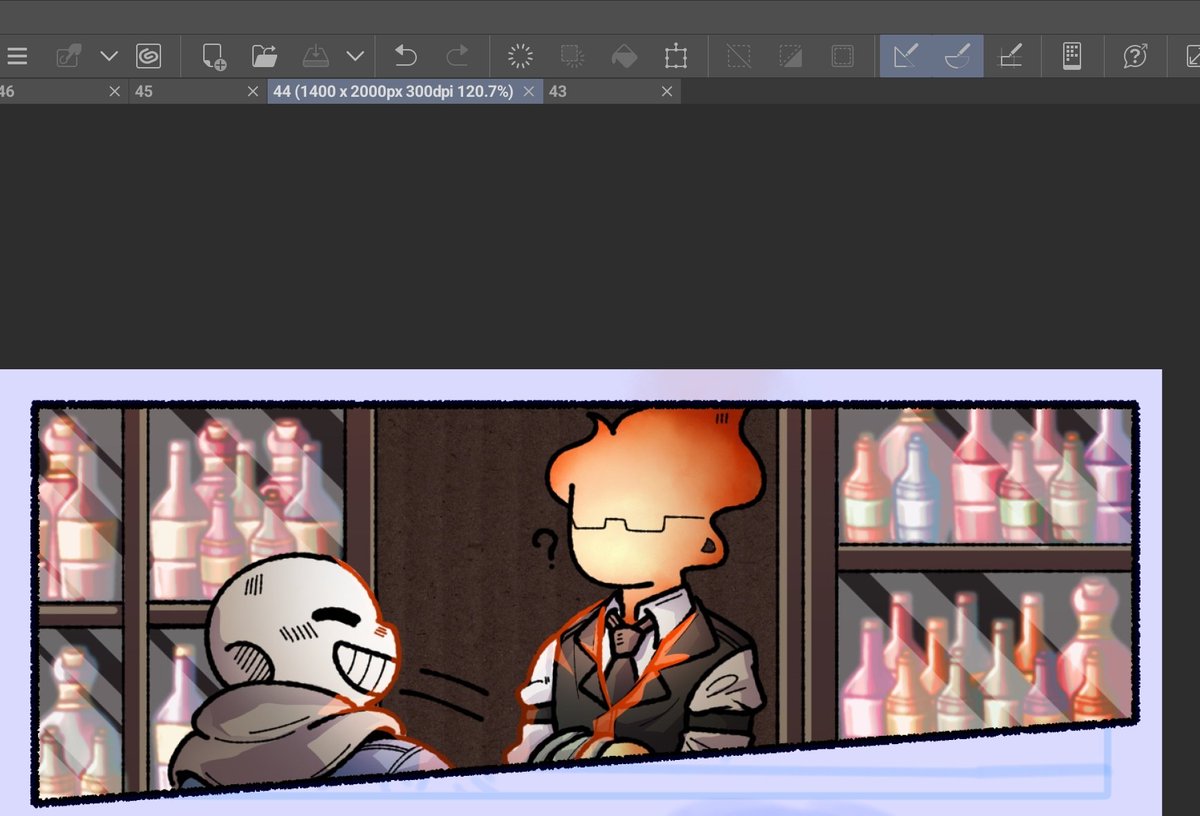1200x816 pixels.
Task: Open the main hamburger menu
Action: [x=17, y=55]
